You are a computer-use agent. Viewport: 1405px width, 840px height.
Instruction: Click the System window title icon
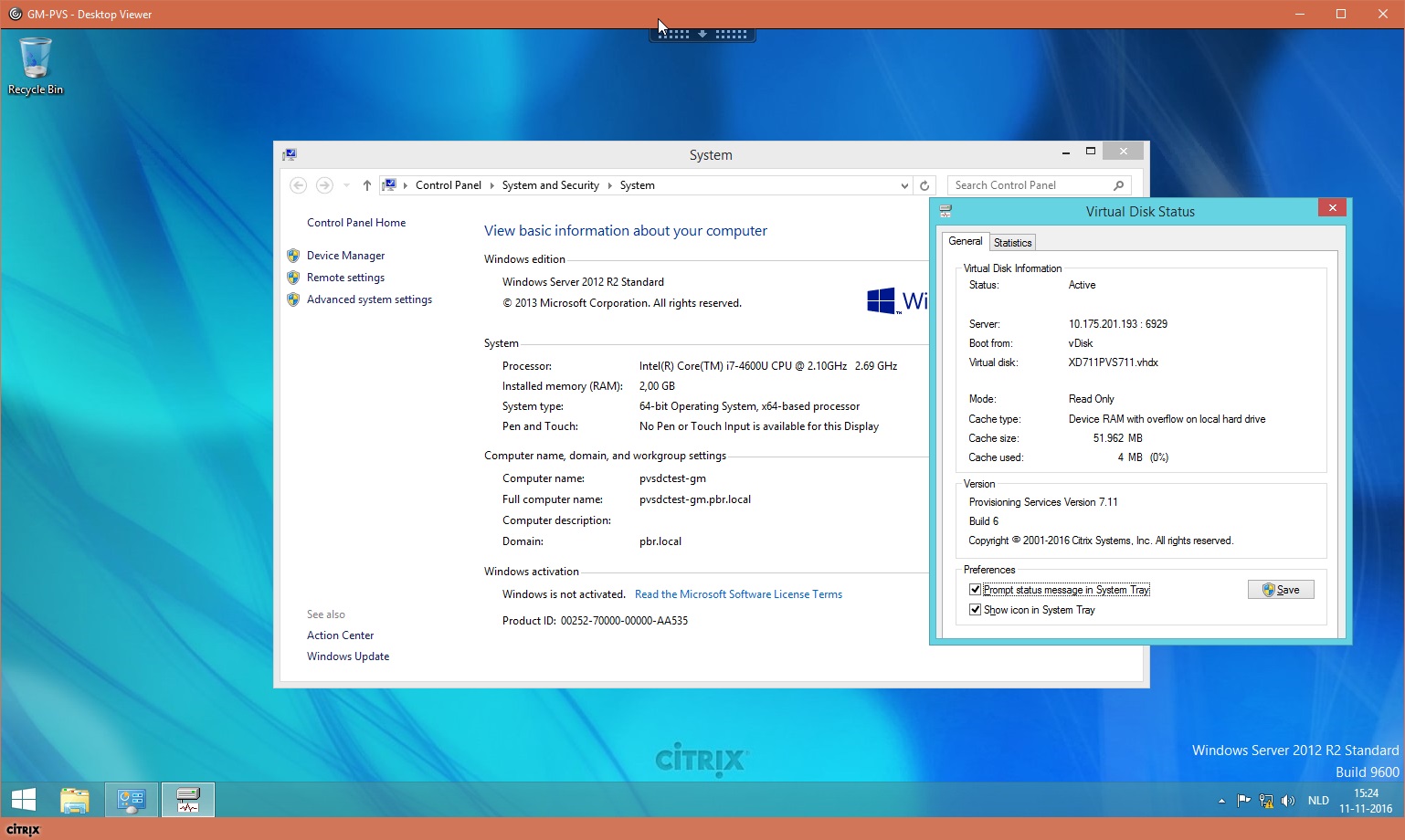click(290, 154)
